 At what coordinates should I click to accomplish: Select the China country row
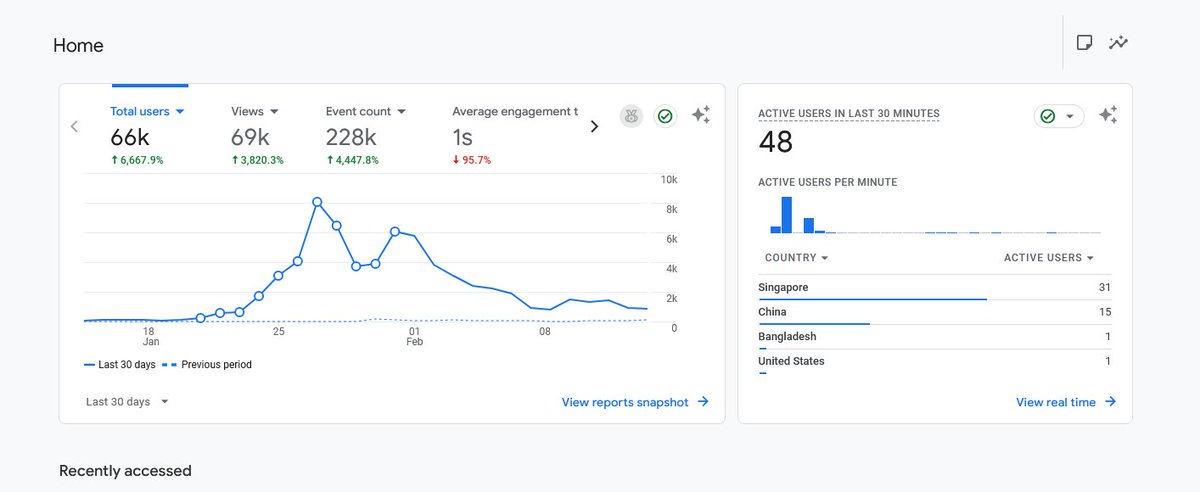[x=934, y=314]
